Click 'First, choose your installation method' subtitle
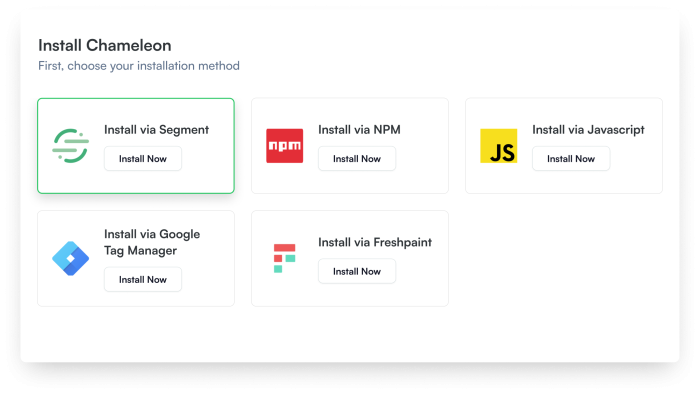 point(139,66)
